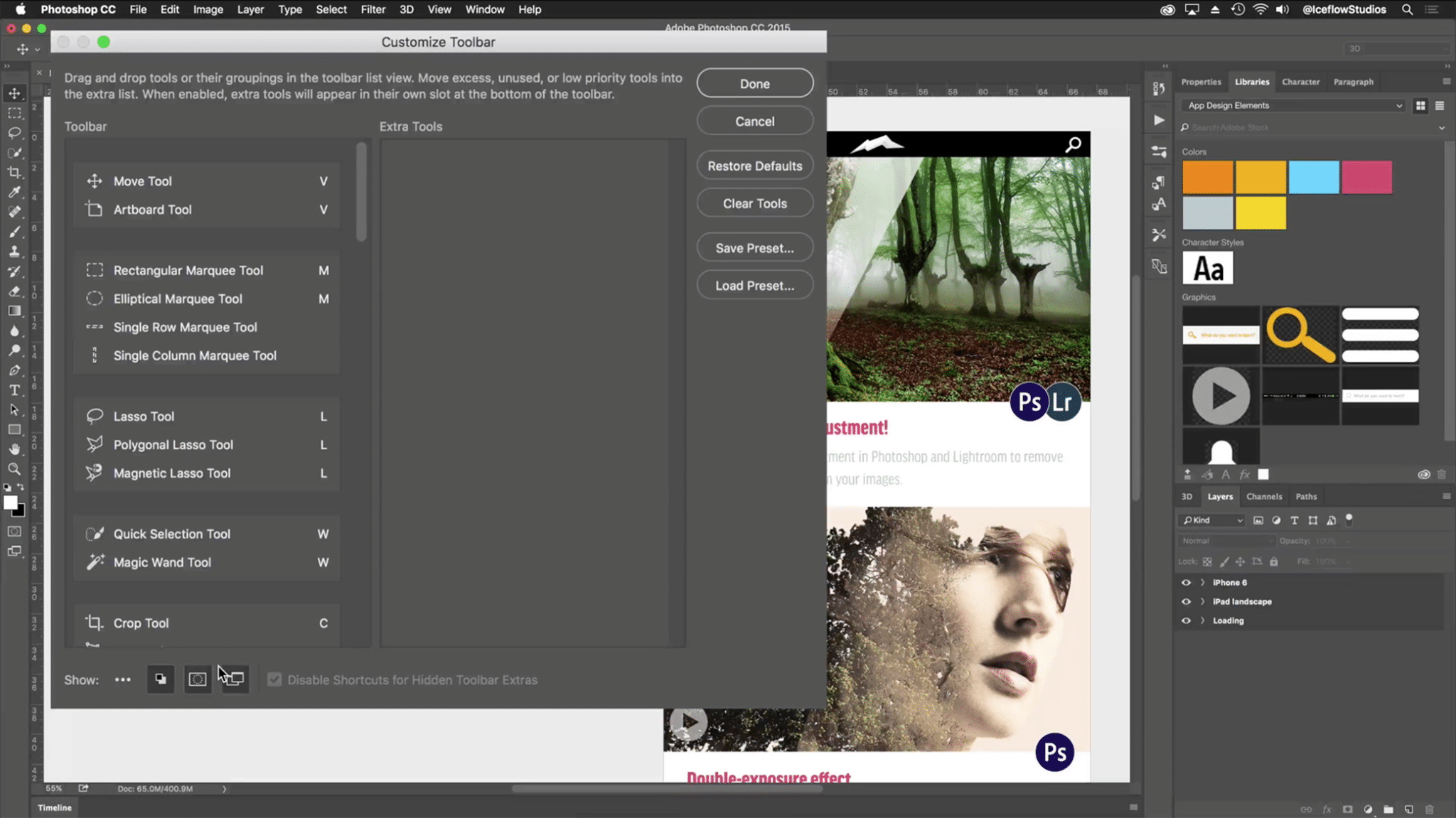Click the Save Preset button
Image resolution: width=1456 pixels, height=818 pixels.
pos(755,248)
